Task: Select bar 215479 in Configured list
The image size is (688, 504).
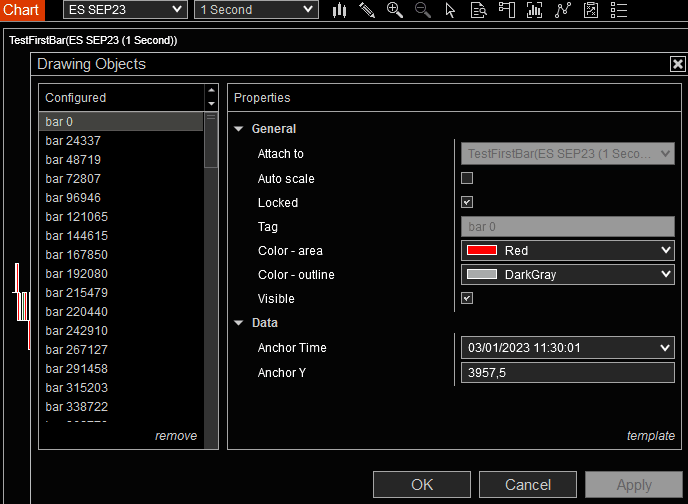Action: [121, 293]
